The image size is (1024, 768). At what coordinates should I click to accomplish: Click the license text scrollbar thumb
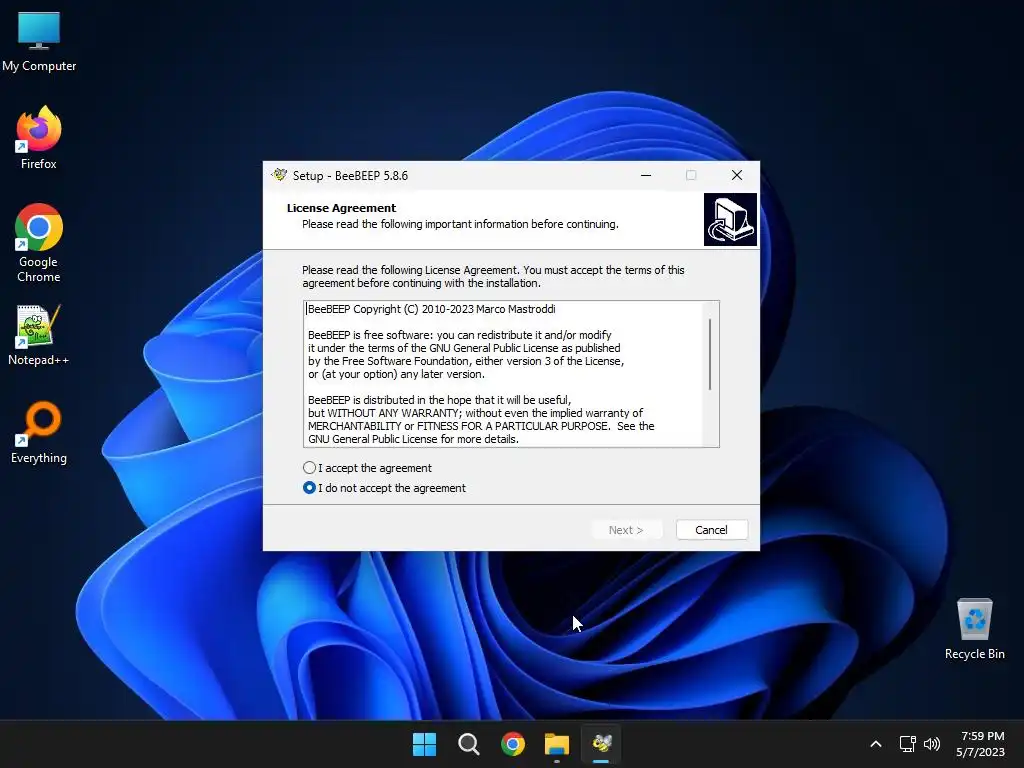point(710,355)
